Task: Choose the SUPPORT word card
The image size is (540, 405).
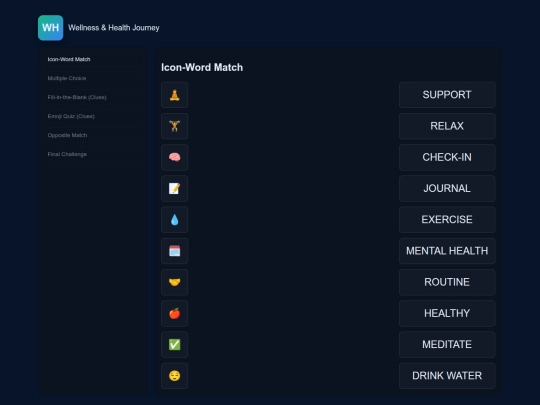Action: 447,95
